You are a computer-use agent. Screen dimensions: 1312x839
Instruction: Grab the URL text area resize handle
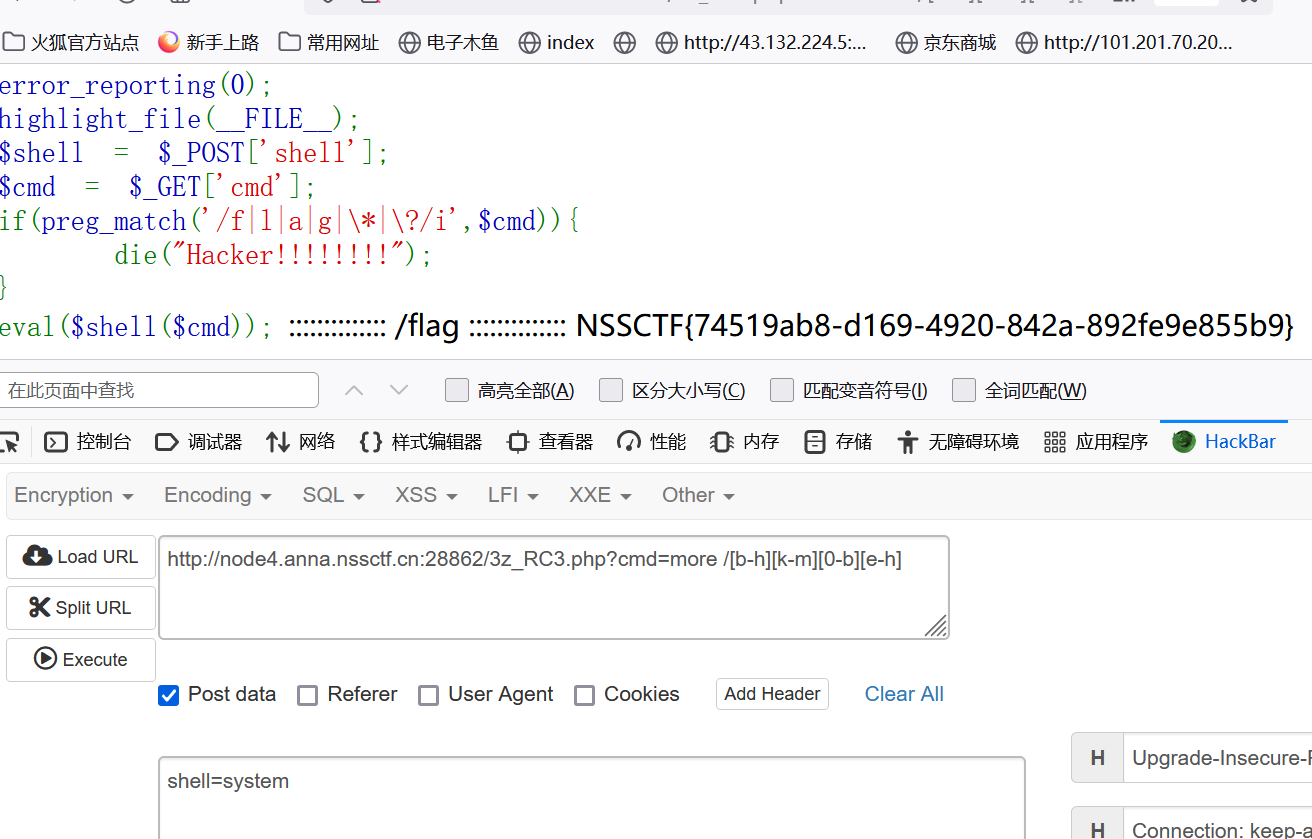tap(936, 626)
